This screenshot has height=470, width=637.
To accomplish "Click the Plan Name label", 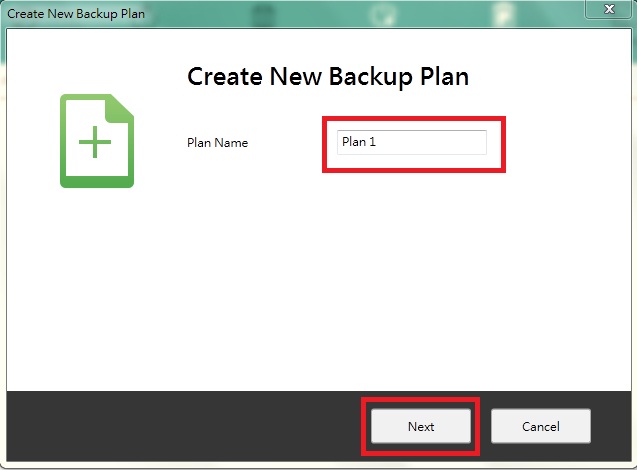I will [217, 143].
